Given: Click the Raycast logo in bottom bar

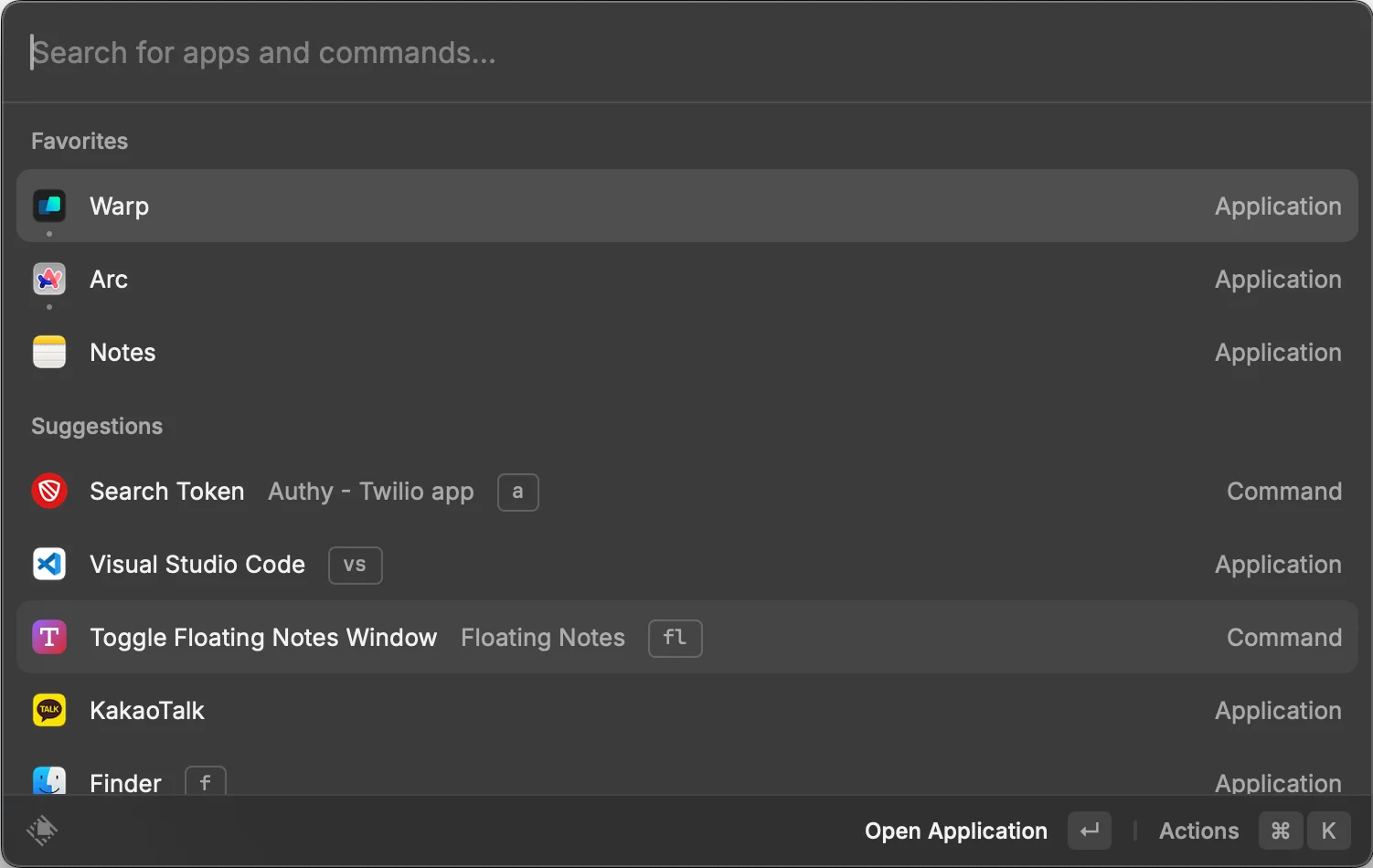Looking at the screenshot, I should tap(42, 831).
